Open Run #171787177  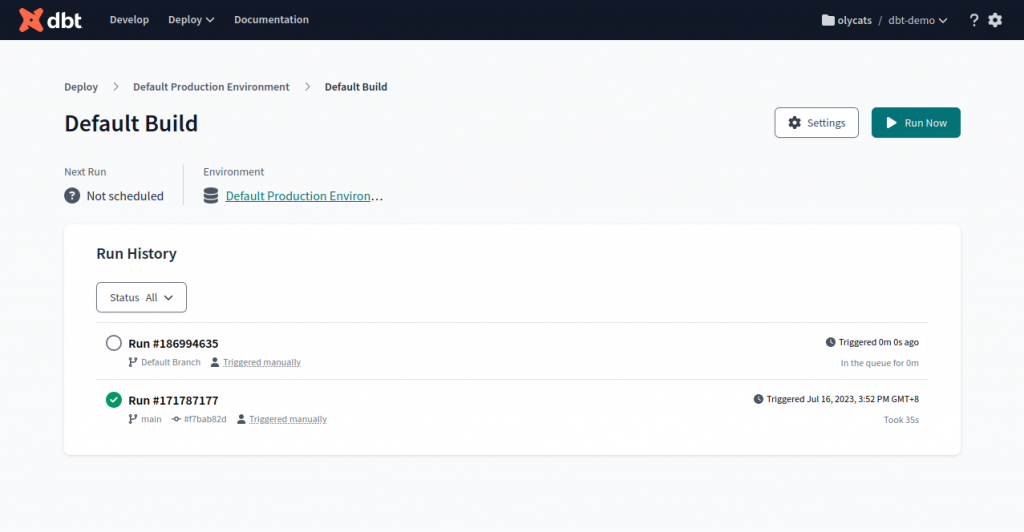tap(173, 400)
